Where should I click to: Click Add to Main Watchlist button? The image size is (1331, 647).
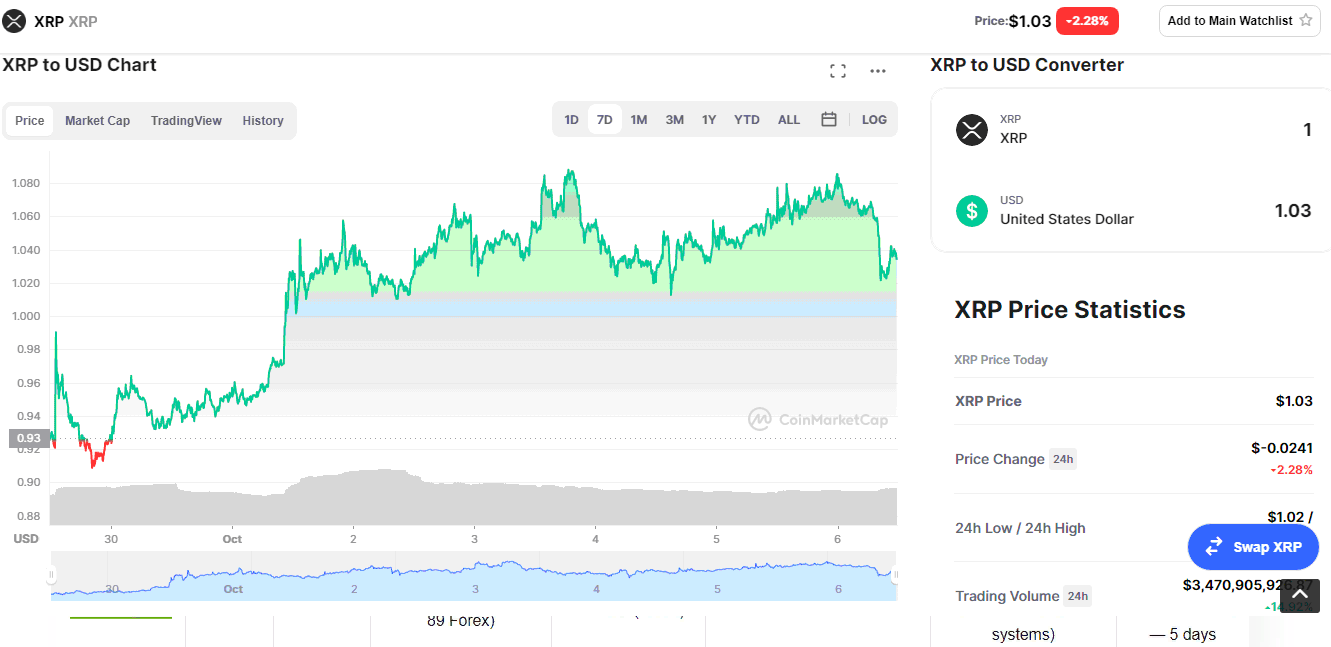[1240, 21]
